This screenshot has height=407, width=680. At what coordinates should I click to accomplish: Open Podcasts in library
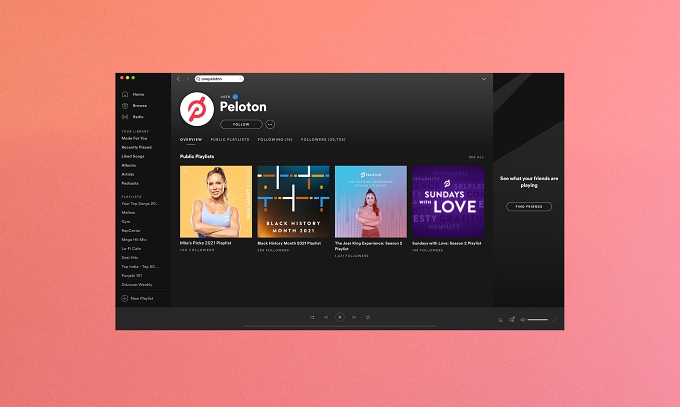[x=130, y=184]
